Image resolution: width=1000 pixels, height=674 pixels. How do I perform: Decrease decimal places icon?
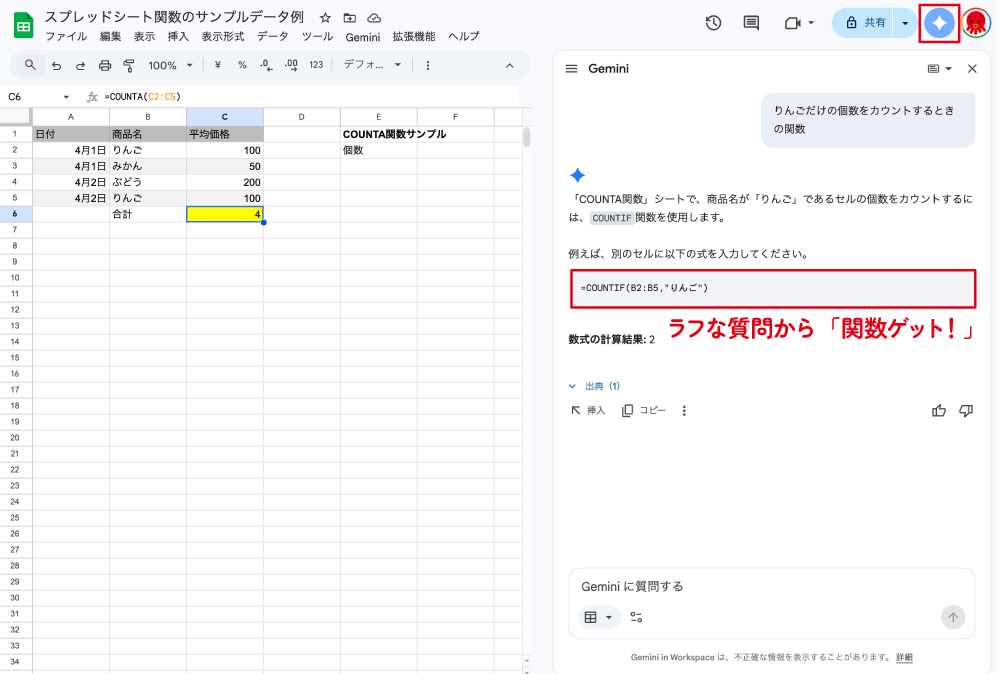click(264, 64)
